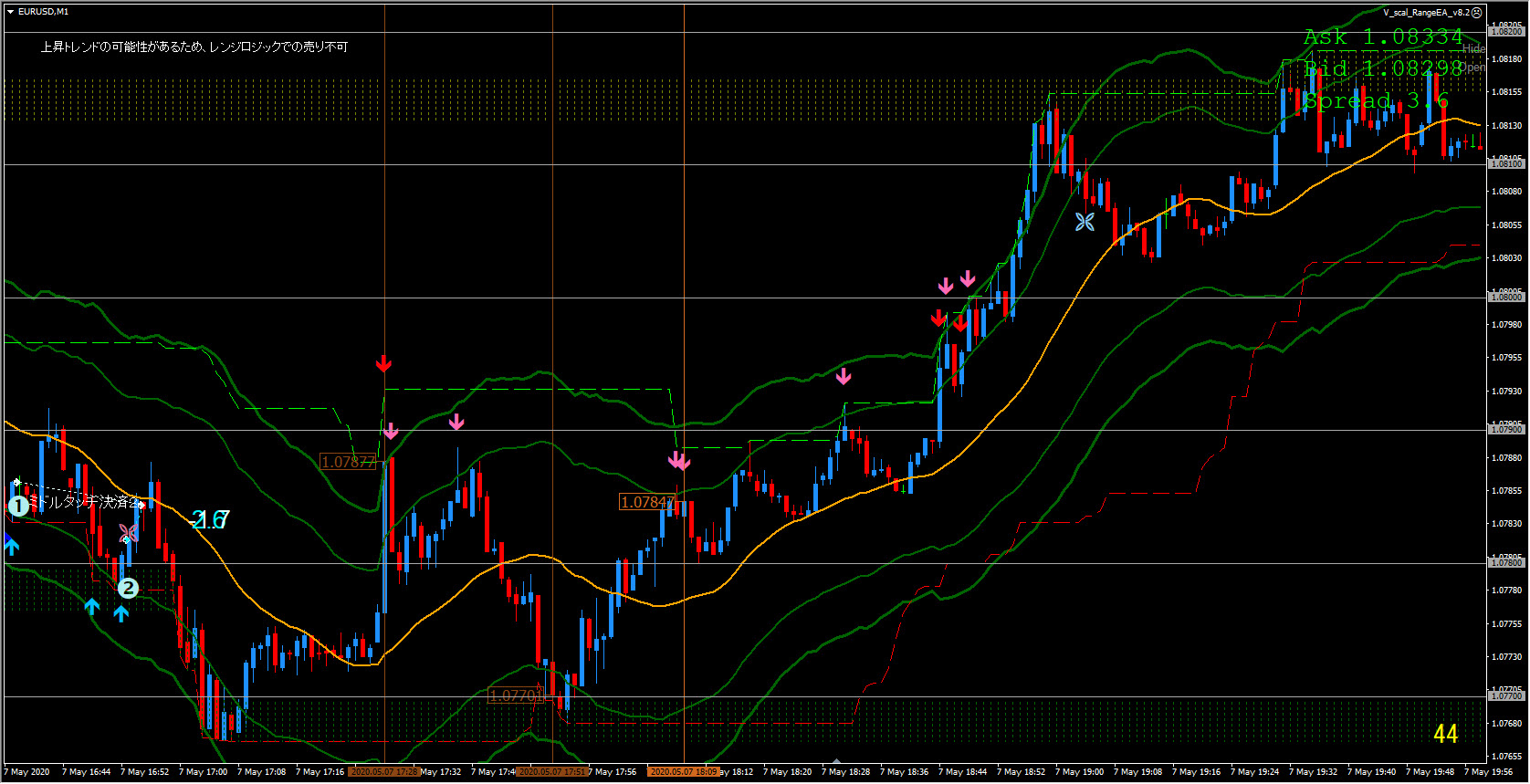The width and height of the screenshot is (1530, 784).
Task: Click the 7 May 19:56 time axis label
Action: pyautogui.click(x=1488, y=772)
